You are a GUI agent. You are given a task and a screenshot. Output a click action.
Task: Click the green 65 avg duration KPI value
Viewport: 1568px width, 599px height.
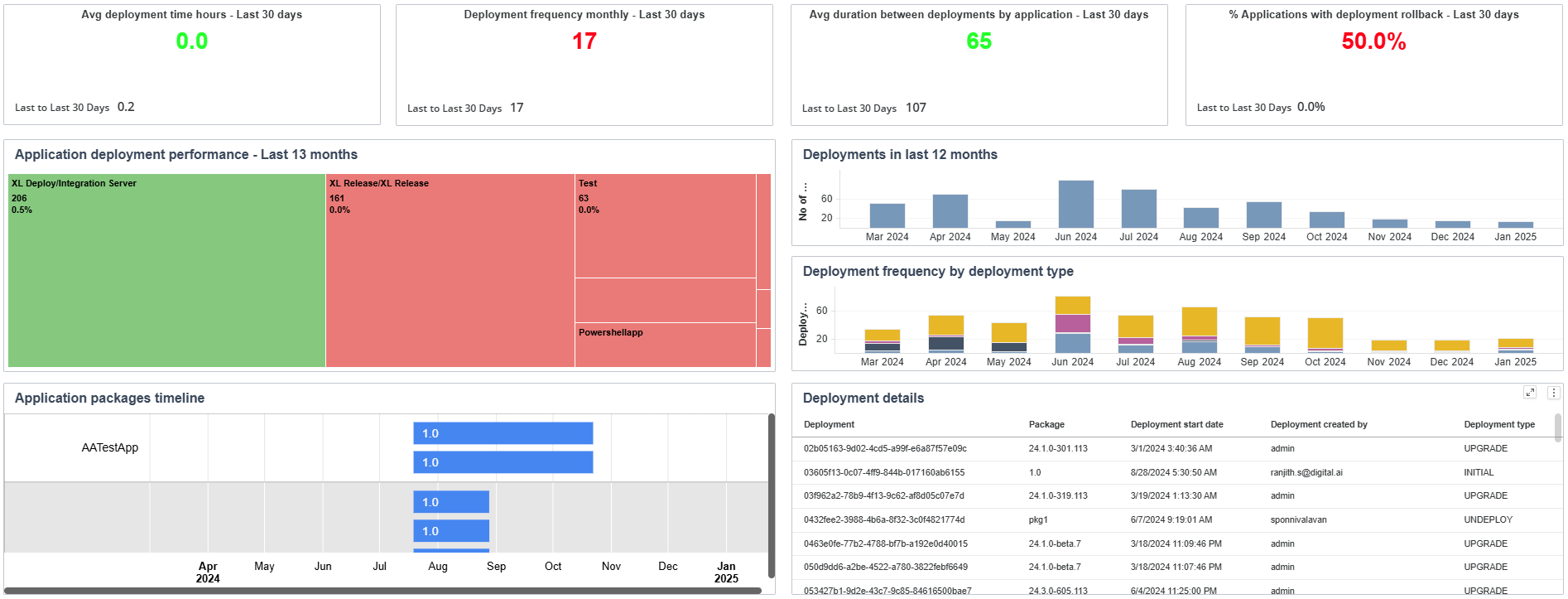pos(979,41)
